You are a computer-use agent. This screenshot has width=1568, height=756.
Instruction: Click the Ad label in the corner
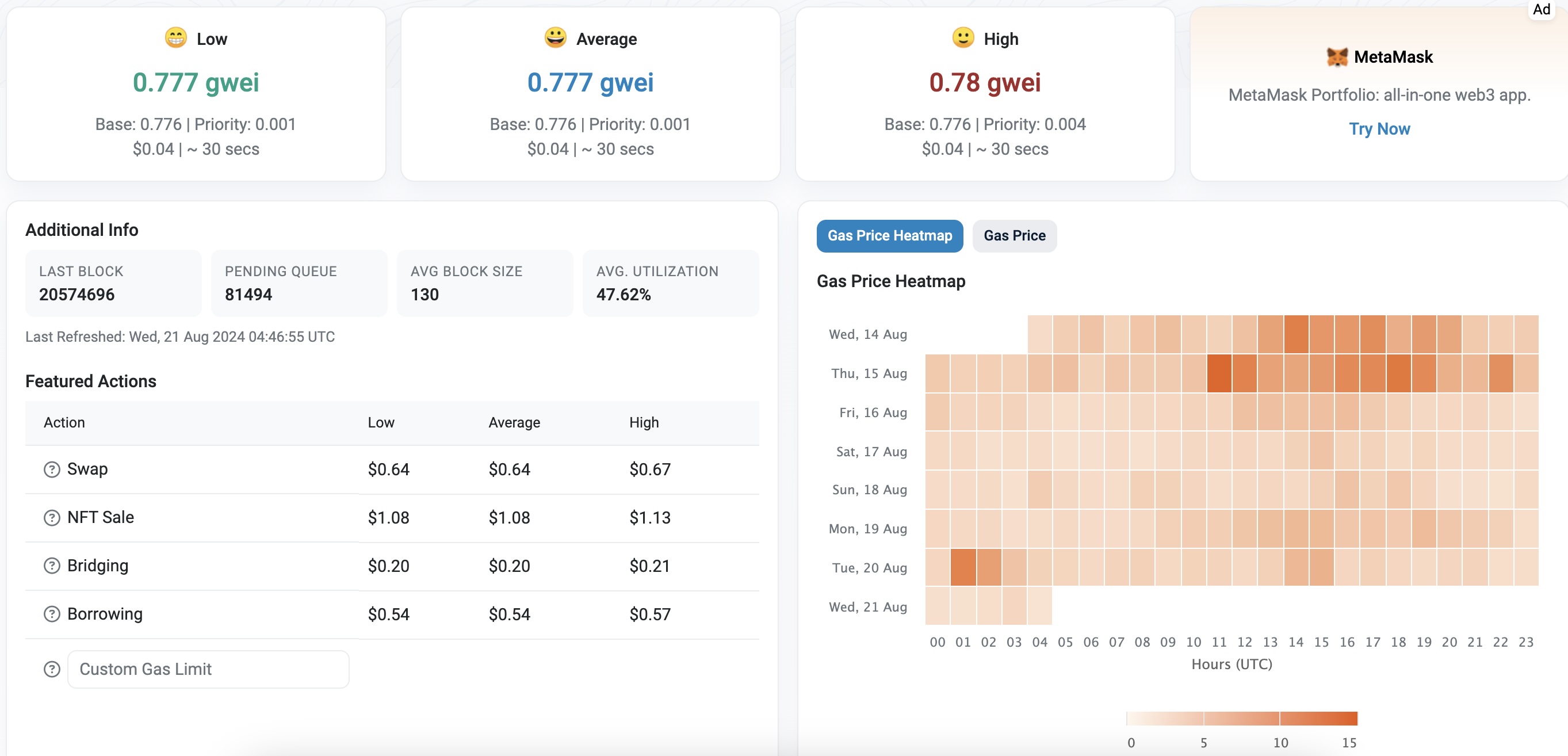coord(1541,9)
